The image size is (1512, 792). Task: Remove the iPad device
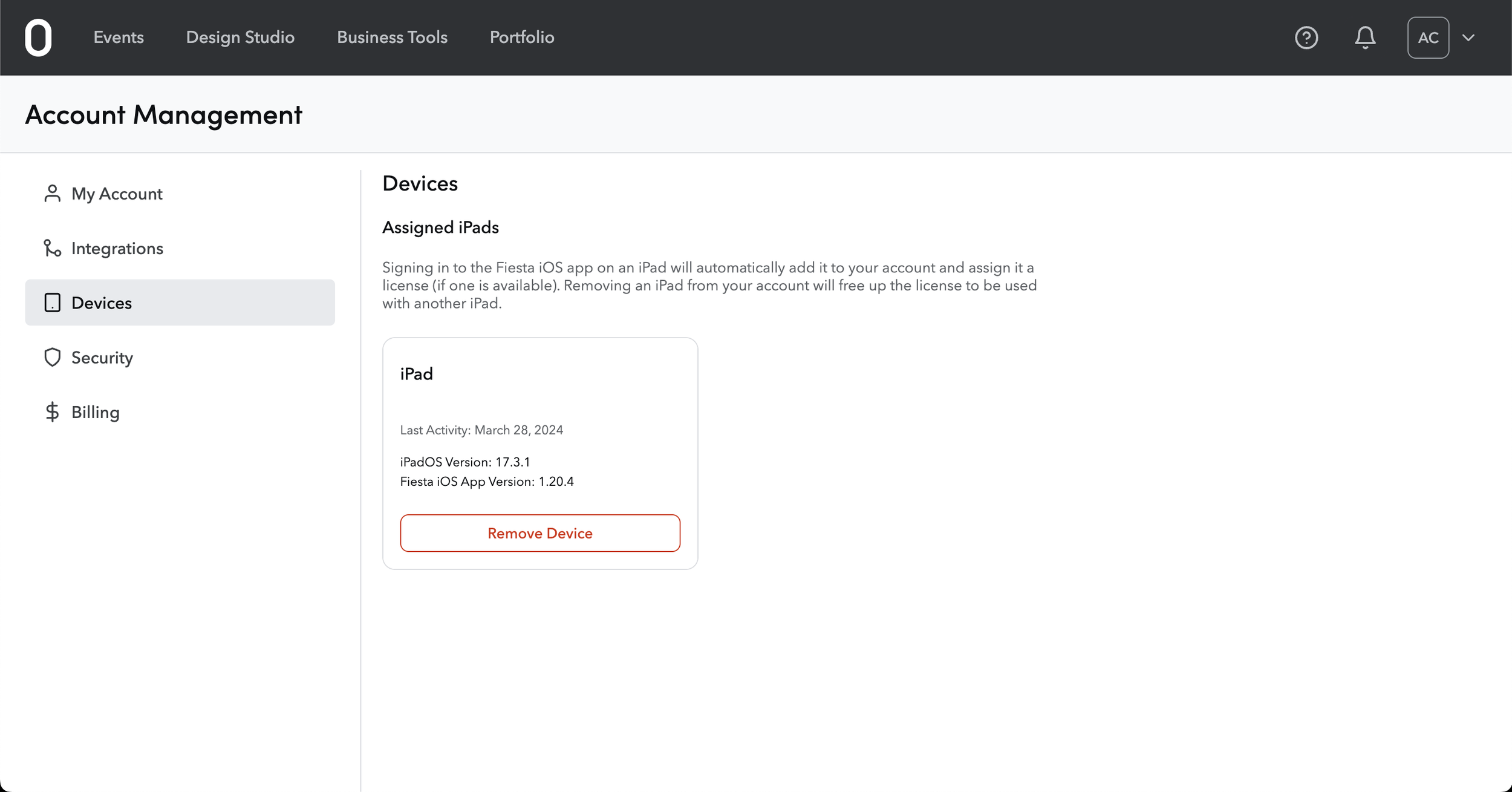click(x=540, y=533)
